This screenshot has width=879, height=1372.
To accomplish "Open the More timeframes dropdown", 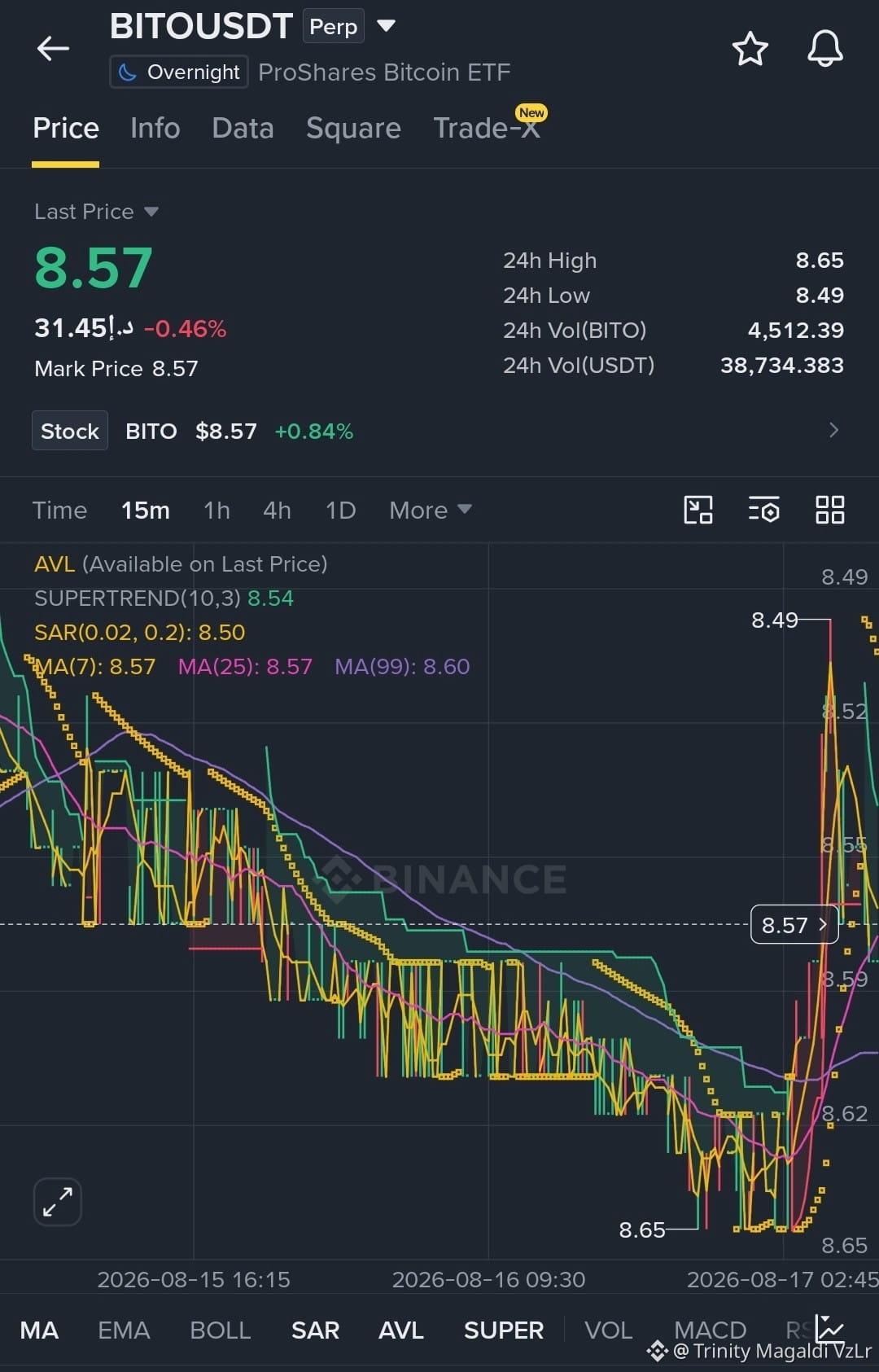I will (431, 511).
